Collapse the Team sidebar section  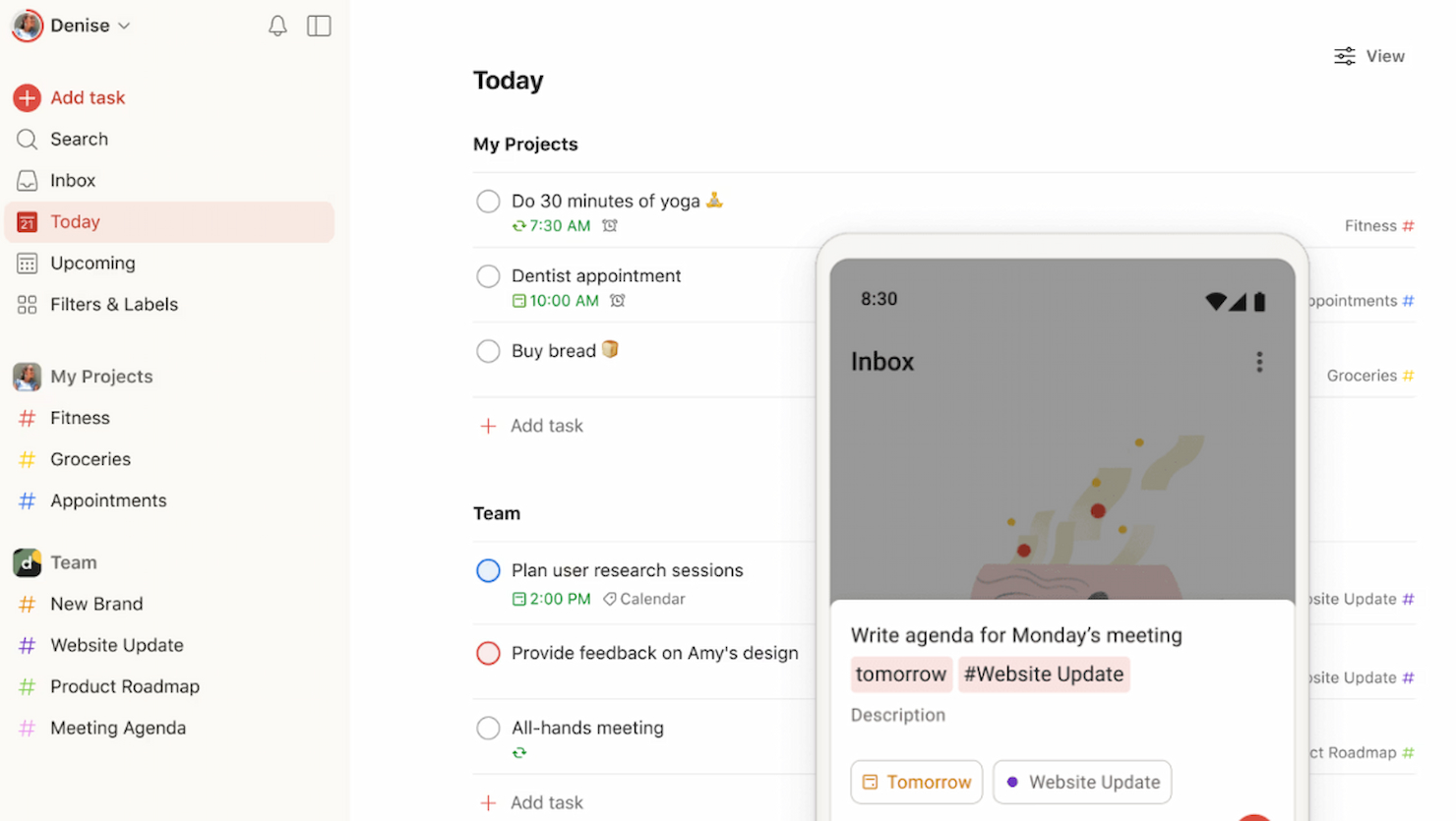(74, 562)
